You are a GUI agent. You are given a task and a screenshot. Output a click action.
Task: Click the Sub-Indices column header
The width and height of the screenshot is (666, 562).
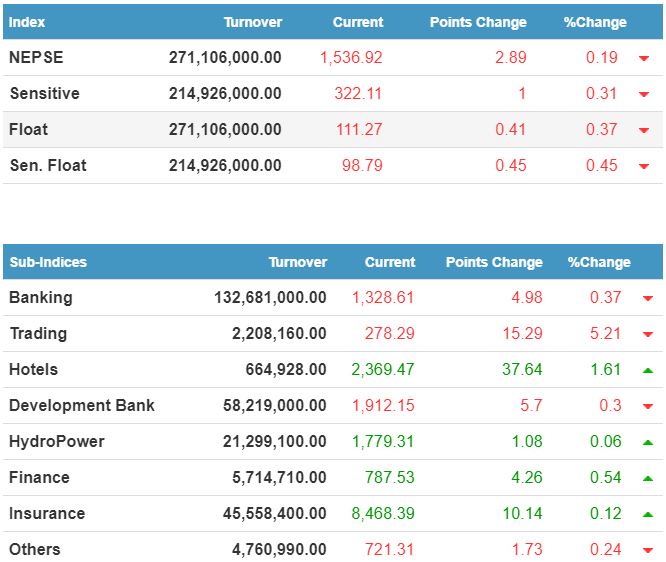point(48,262)
